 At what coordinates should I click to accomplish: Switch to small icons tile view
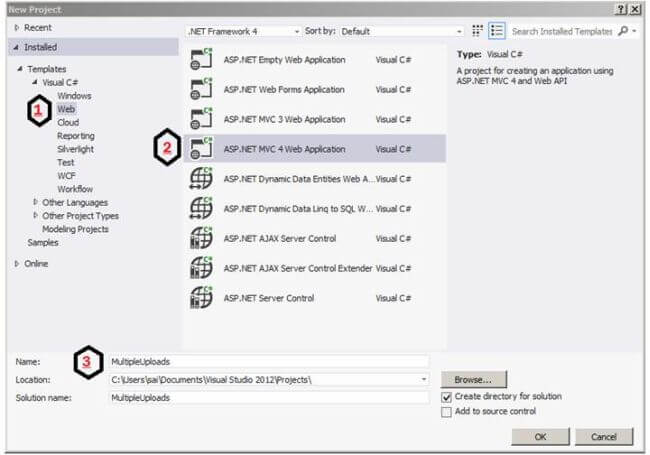pos(478,31)
